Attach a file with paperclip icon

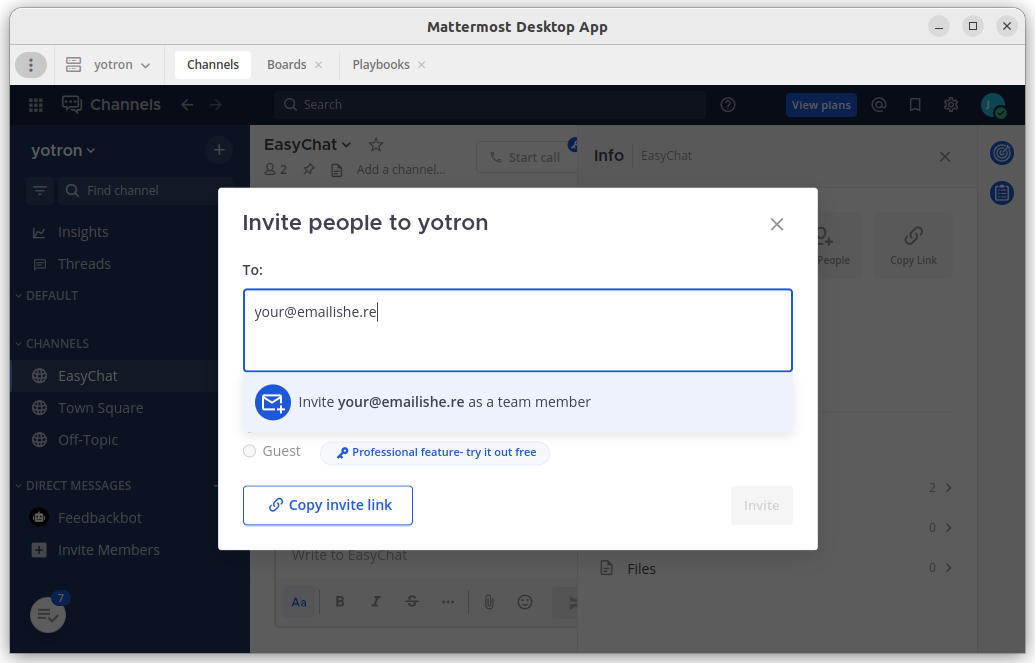pos(488,602)
